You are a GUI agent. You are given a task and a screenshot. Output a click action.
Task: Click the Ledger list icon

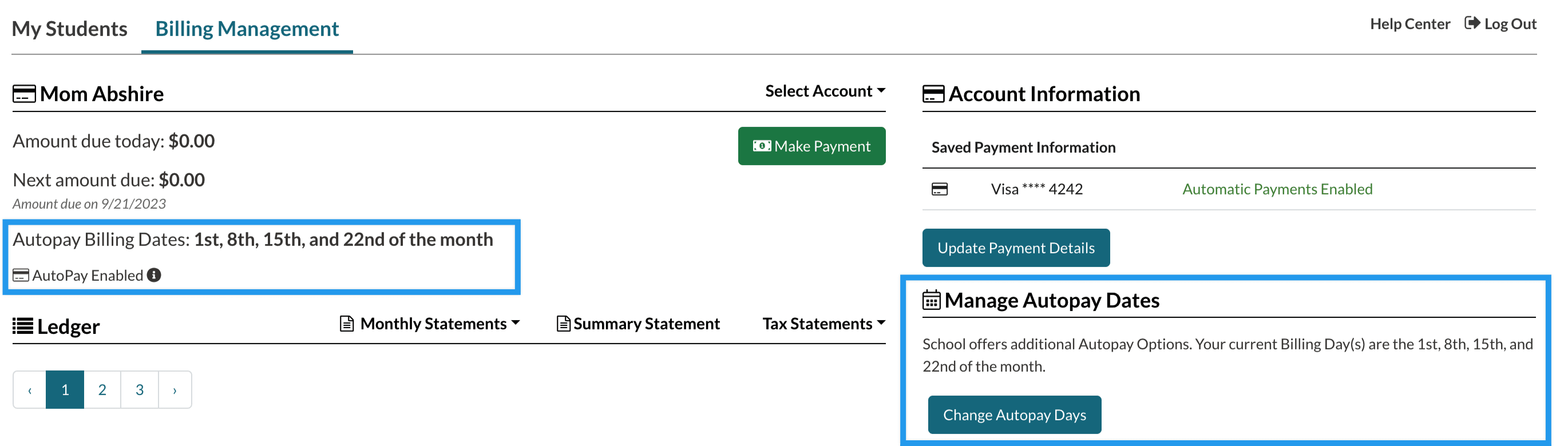click(x=23, y=326)
